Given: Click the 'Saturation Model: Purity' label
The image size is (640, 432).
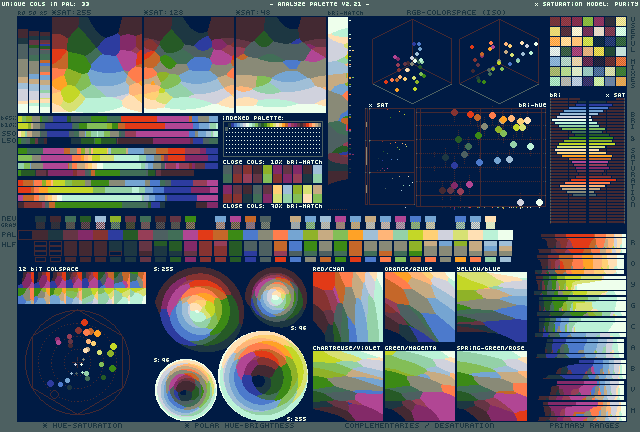Looking at the screenshot, I should pyautogui.click(x=587, y=4).
